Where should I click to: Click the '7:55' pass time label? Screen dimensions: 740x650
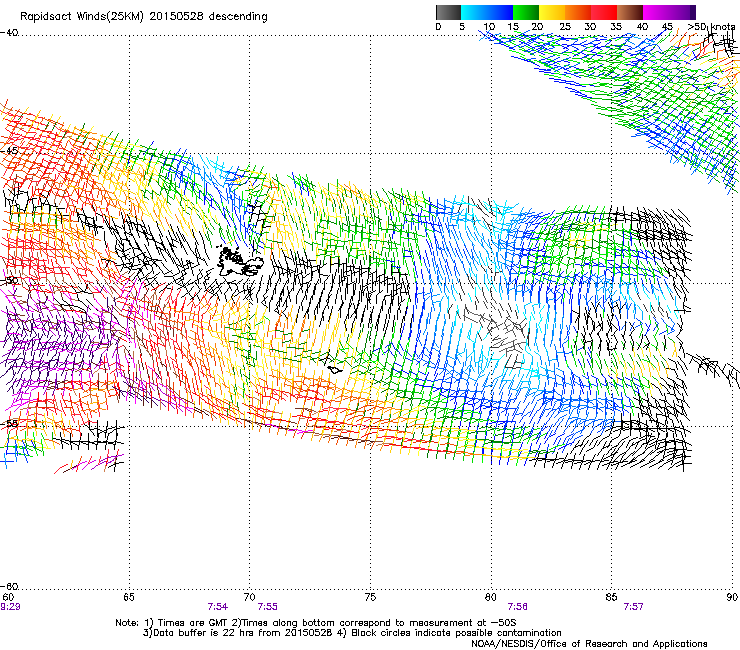tap(268, 607)
